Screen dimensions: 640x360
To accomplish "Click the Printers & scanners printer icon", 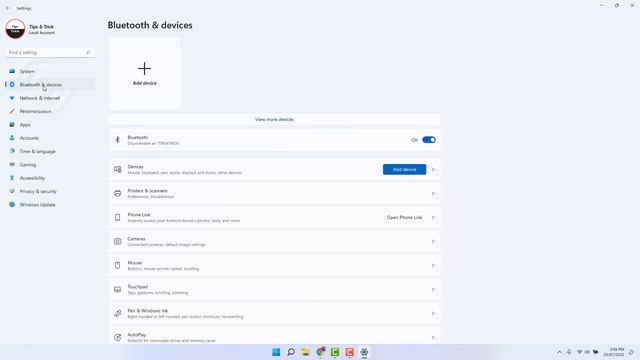I will coord(118,193).
